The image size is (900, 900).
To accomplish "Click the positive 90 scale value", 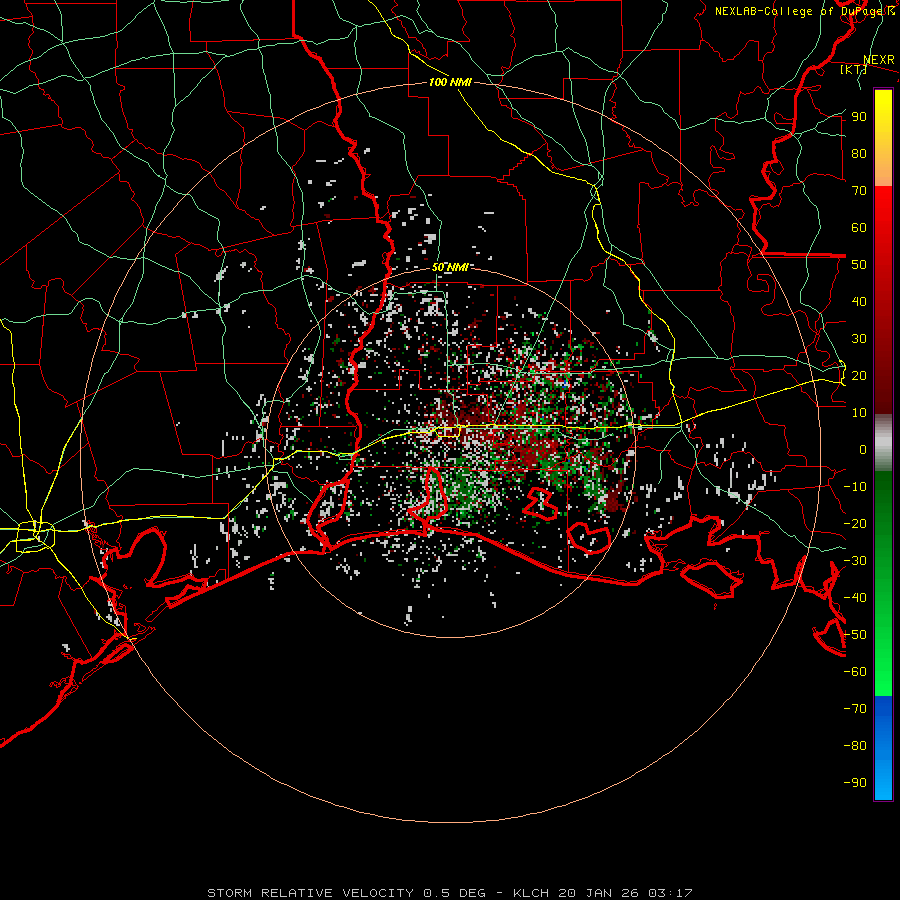I will coord(859,117).
